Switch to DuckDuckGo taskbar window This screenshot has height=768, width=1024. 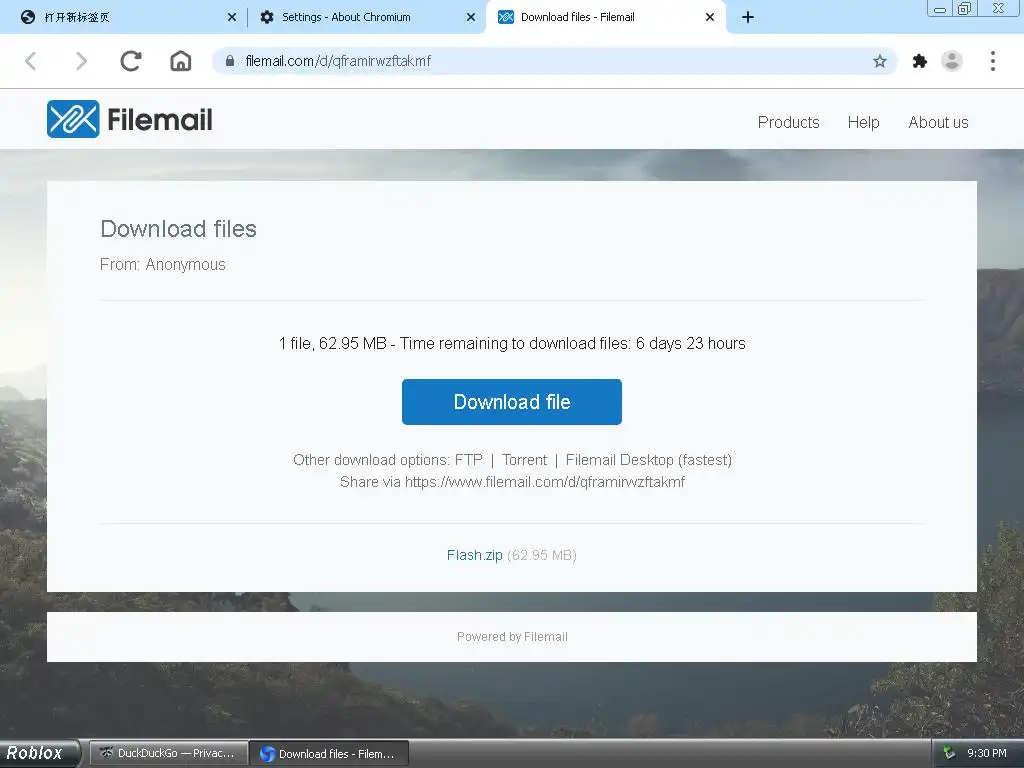tap(168, 753)
